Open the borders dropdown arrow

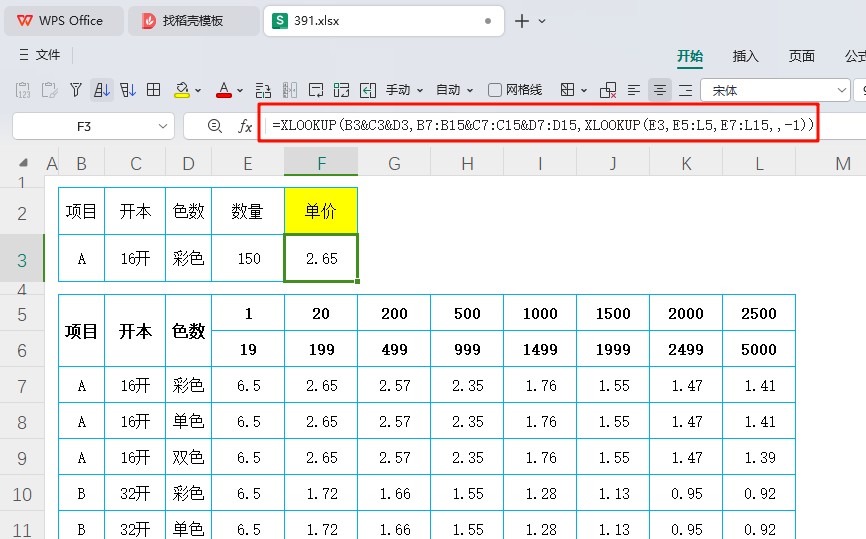pos(584,91)
